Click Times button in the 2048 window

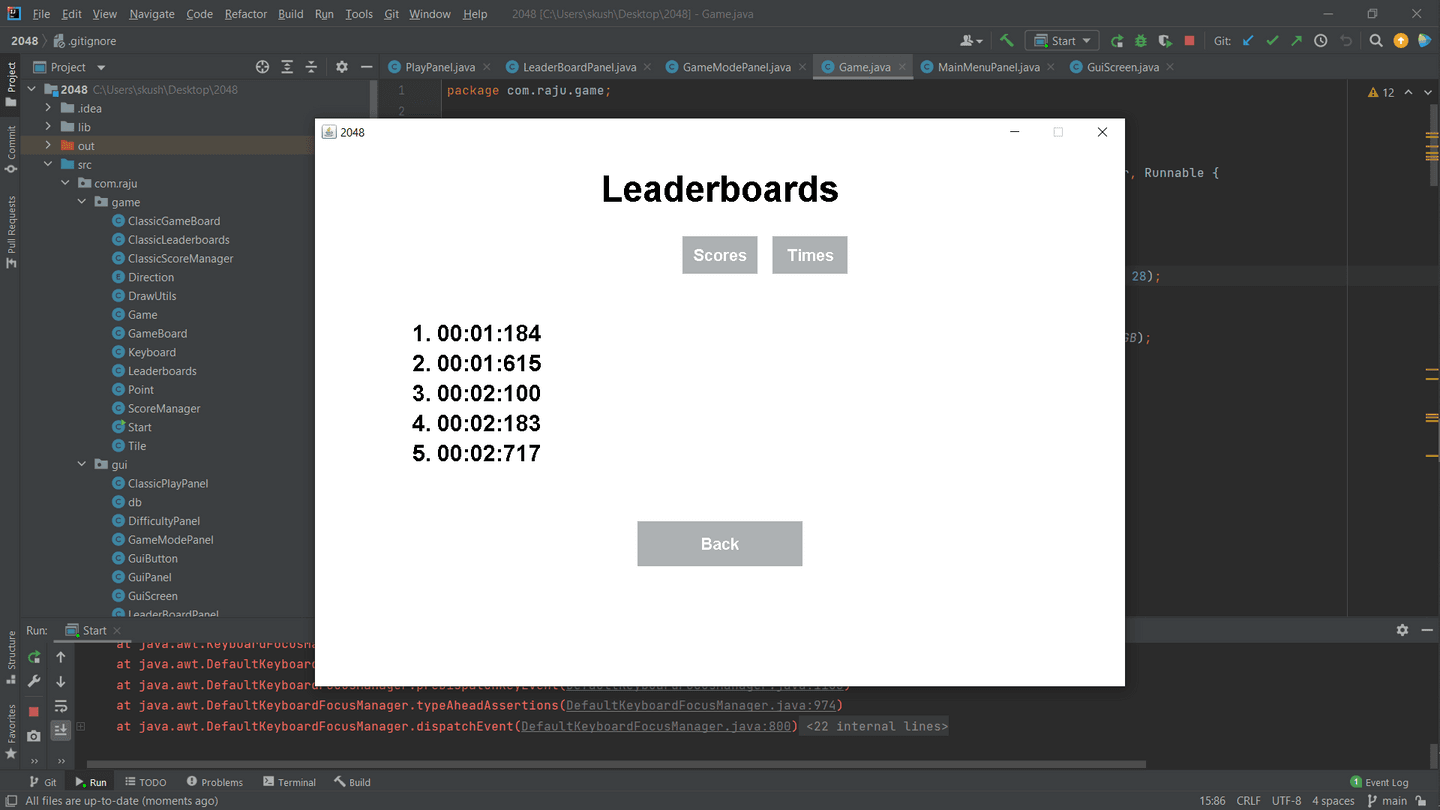coord(810,255)
